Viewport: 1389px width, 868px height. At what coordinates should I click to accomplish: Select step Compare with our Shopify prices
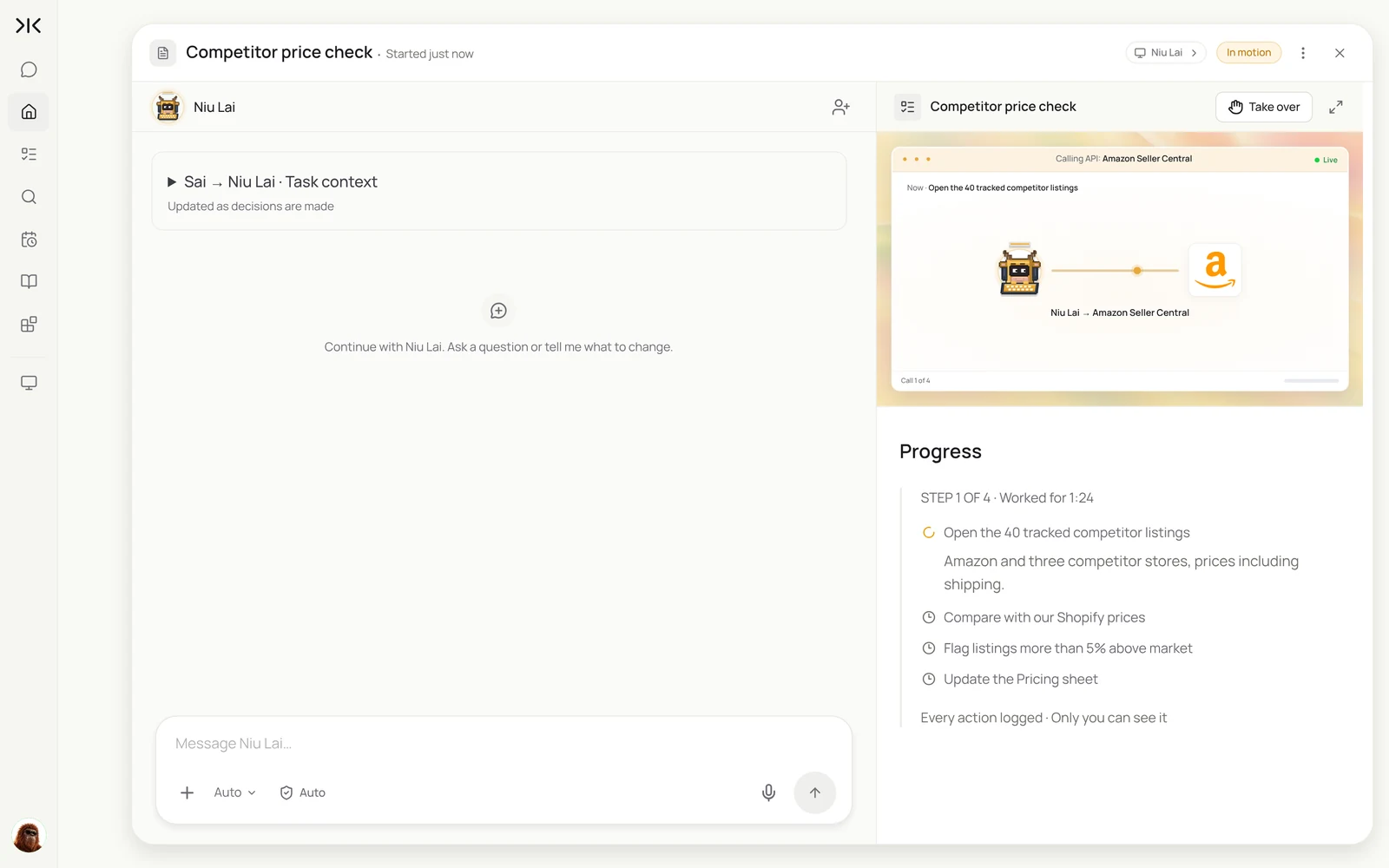[x=1044, y=617]
